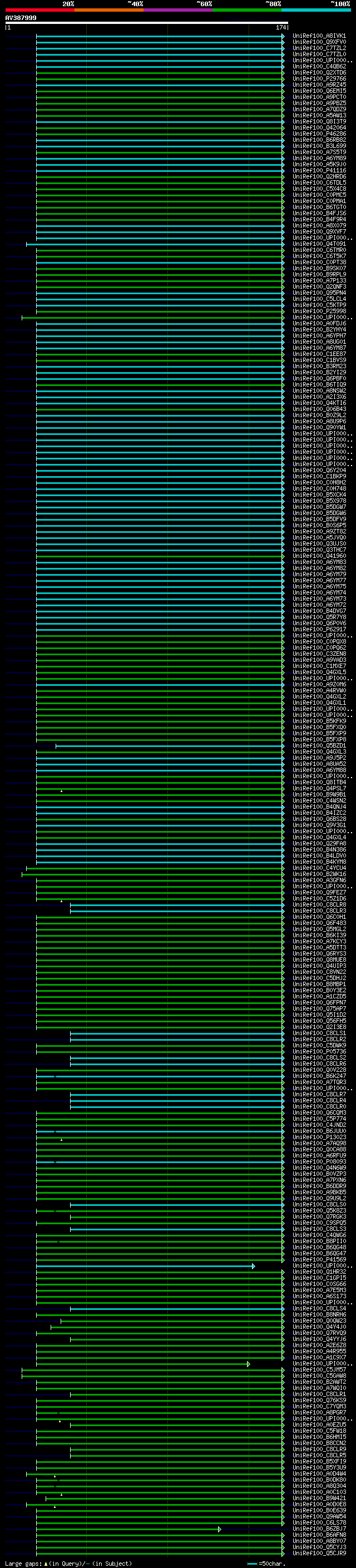Select hit label UniRef100_B4IZC2
This screenshot has height=1568, width=356.
point(319,813)
